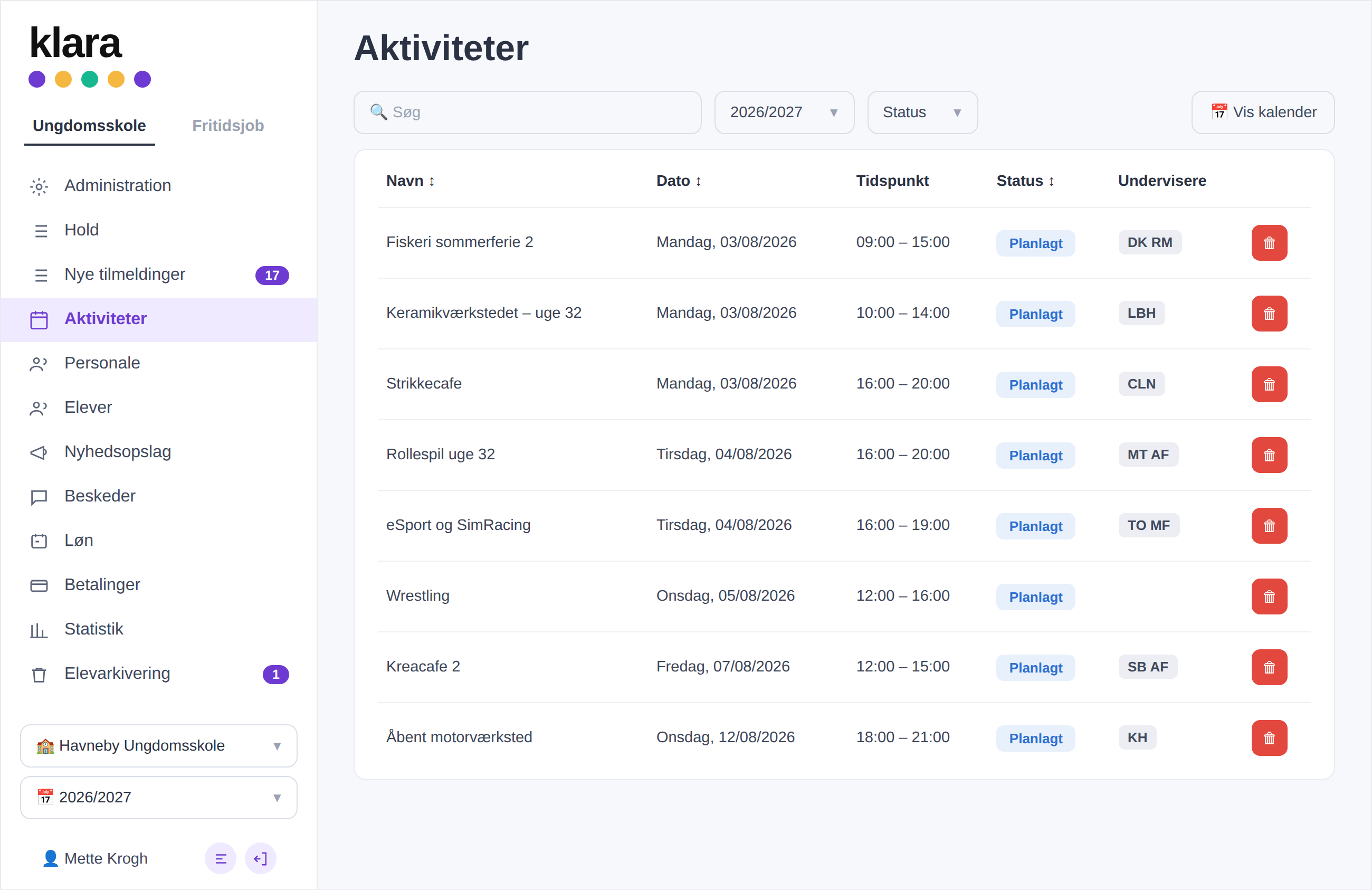1372x890 pixels.
Task: Open the Strikkecafe activity row
Action: coord(844,384)
